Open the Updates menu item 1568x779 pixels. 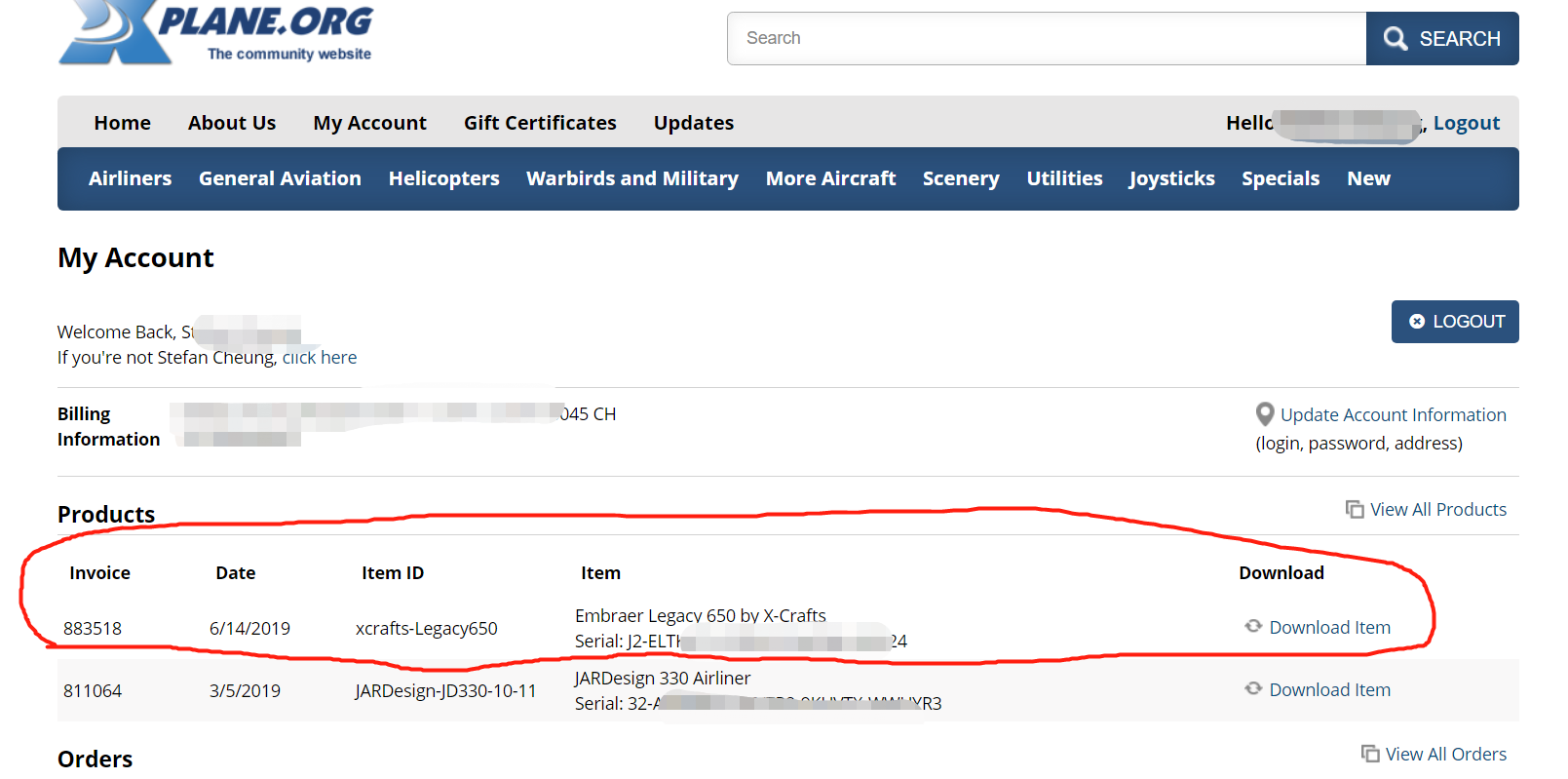point(694,123)
